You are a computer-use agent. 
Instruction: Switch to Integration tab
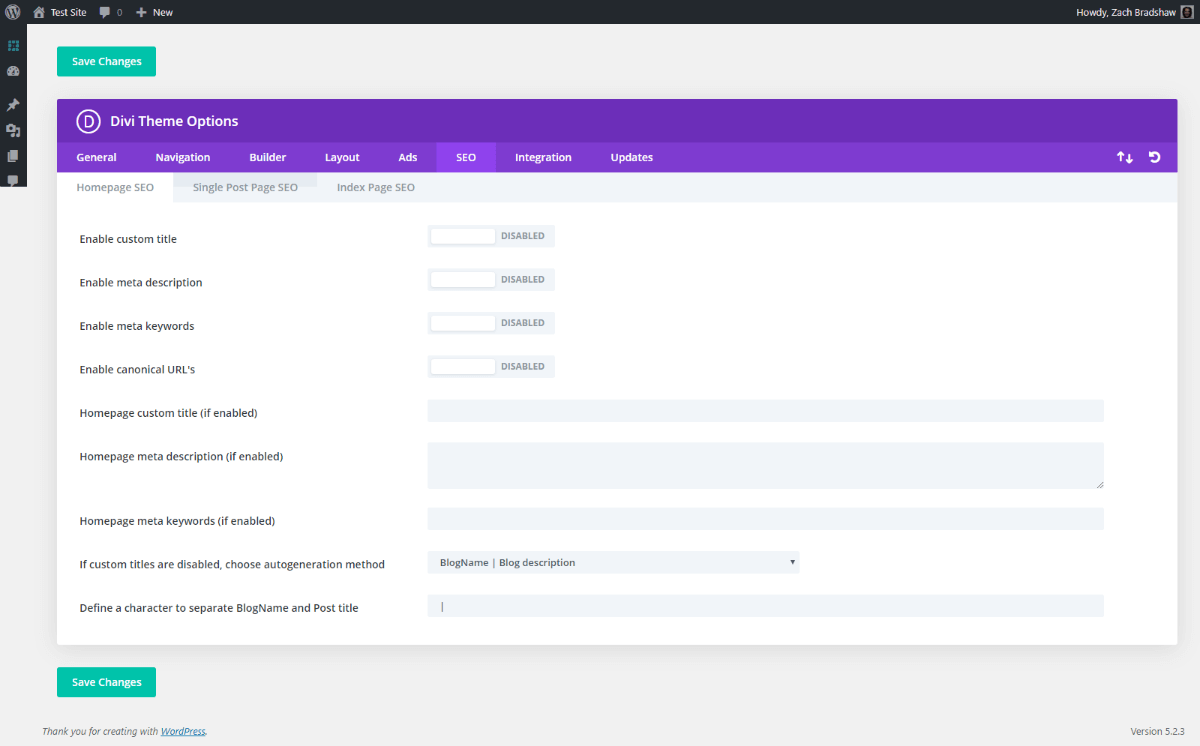pos(543,157)
